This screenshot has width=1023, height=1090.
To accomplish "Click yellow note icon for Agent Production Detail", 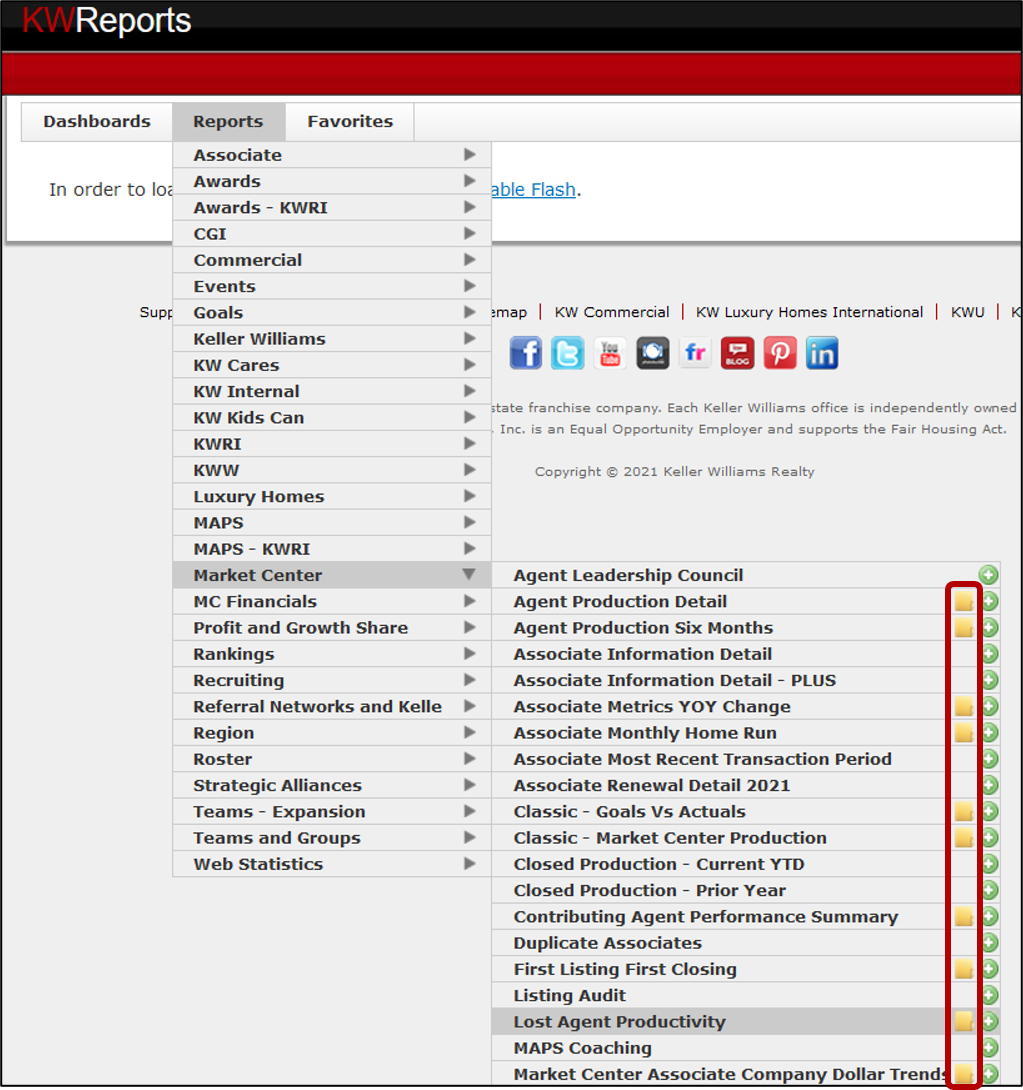I will point(964,601).
